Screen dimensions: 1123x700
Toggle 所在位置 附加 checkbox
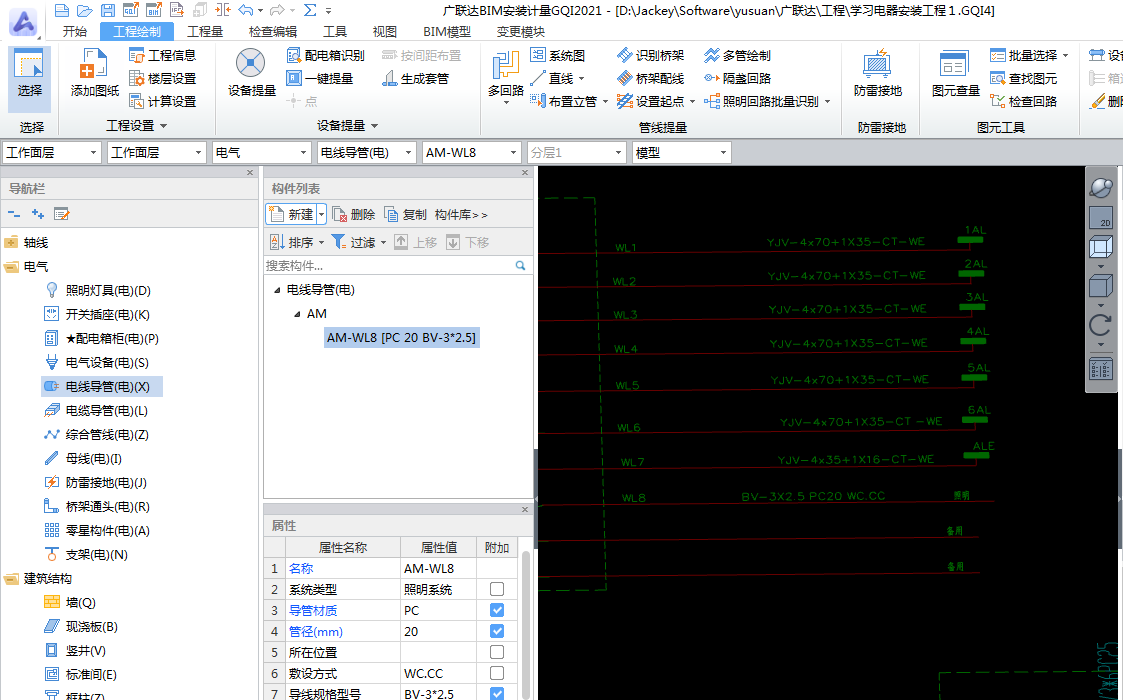pos(497,652)
